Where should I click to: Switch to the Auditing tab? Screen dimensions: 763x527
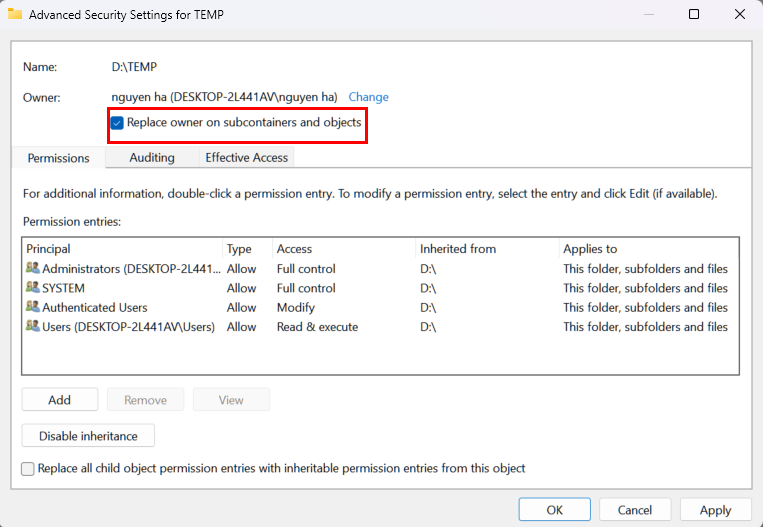(152, 158)
